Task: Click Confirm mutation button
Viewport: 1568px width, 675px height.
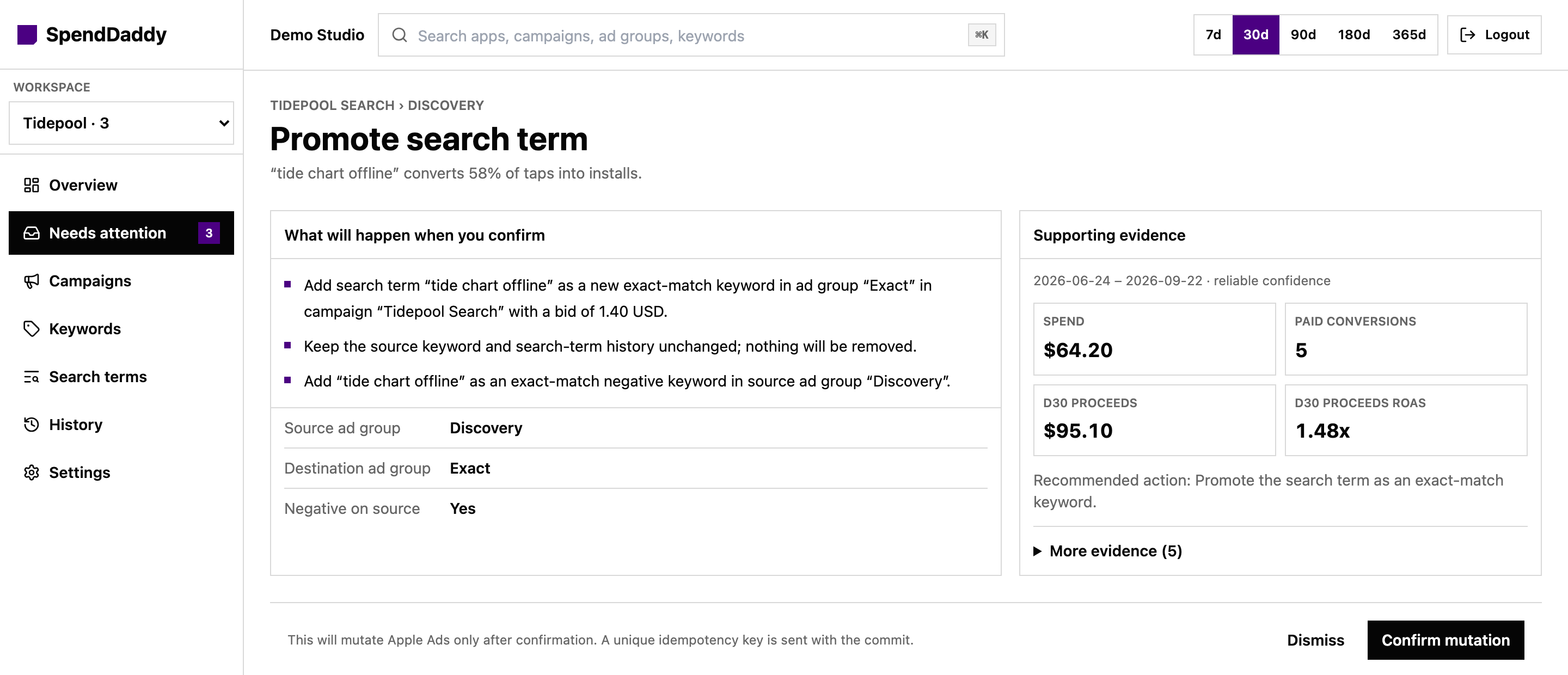Action: click(x=1445, y=640)
